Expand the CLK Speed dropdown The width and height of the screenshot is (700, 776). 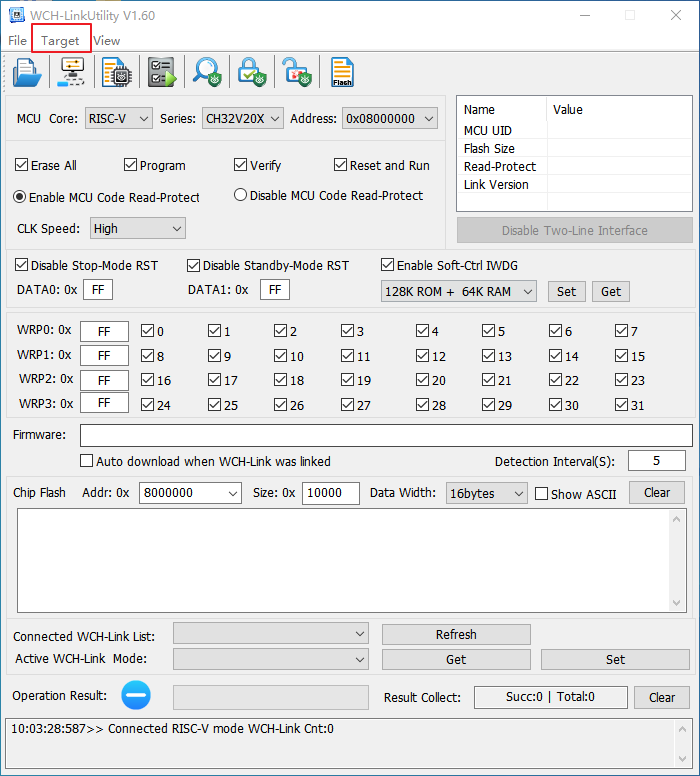pyautogui.click(x=138, y=228)
